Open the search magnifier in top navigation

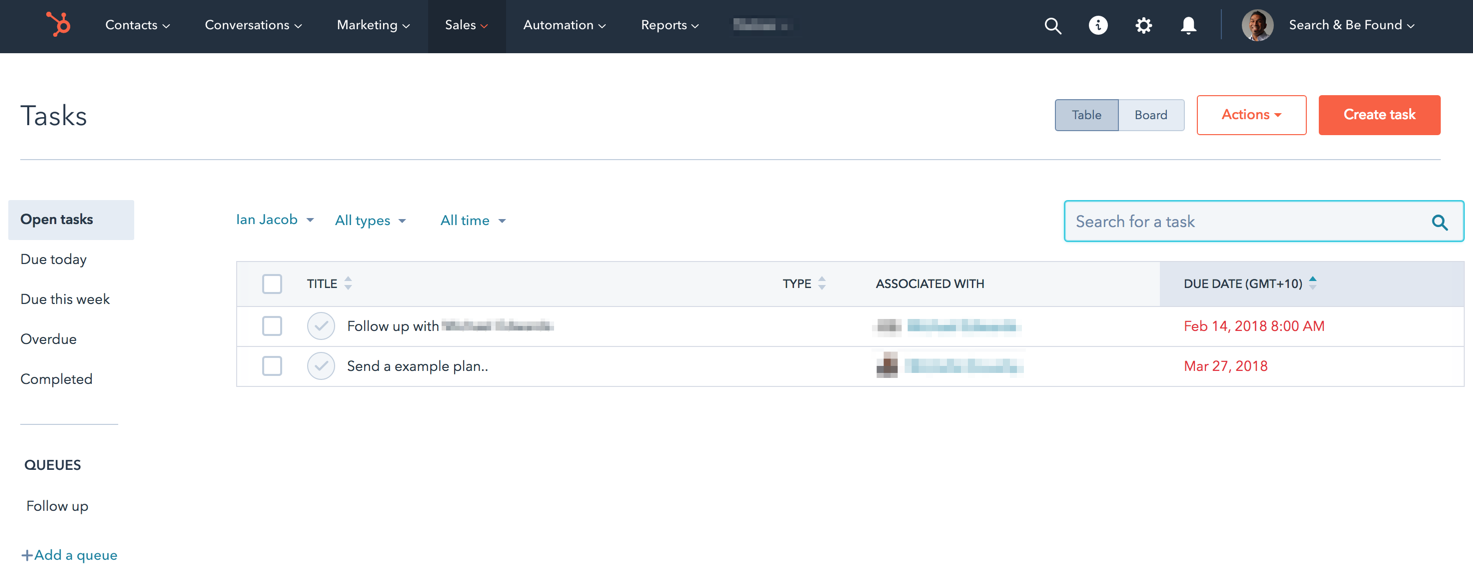[x=1053, y=26]
